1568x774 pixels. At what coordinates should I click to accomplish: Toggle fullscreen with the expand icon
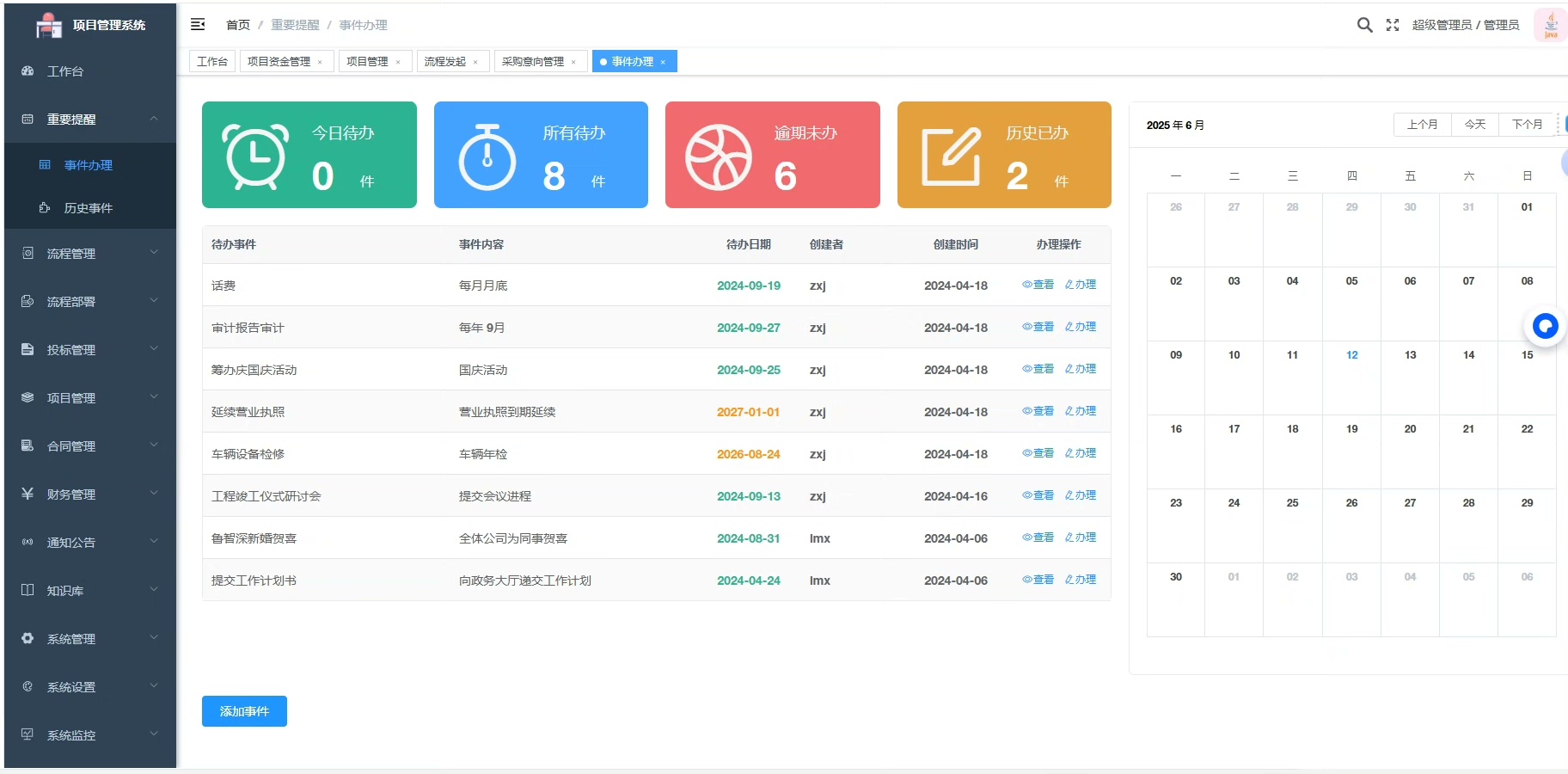[1393, 25]
